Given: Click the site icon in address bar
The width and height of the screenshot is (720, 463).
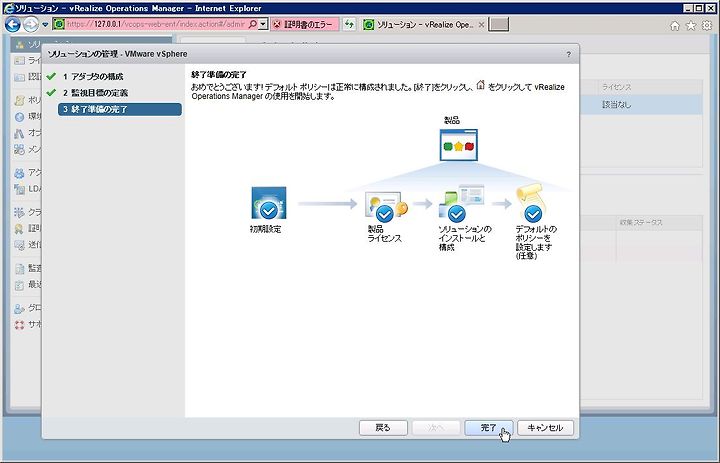Looking at the screenshot, I should [59, 24].
